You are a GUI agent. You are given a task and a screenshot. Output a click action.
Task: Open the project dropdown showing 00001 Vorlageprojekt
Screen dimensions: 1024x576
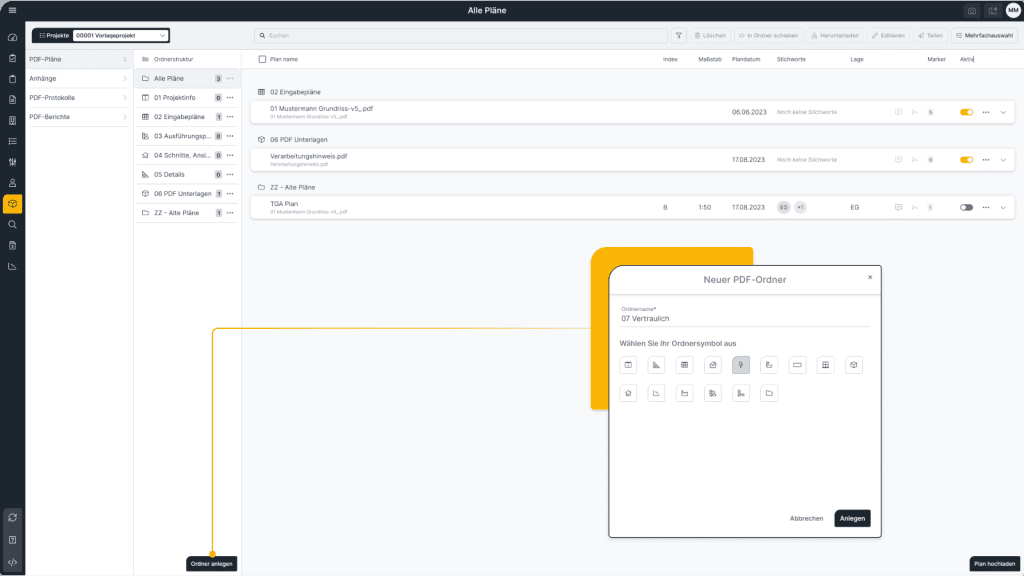click(x=118, y=34)
